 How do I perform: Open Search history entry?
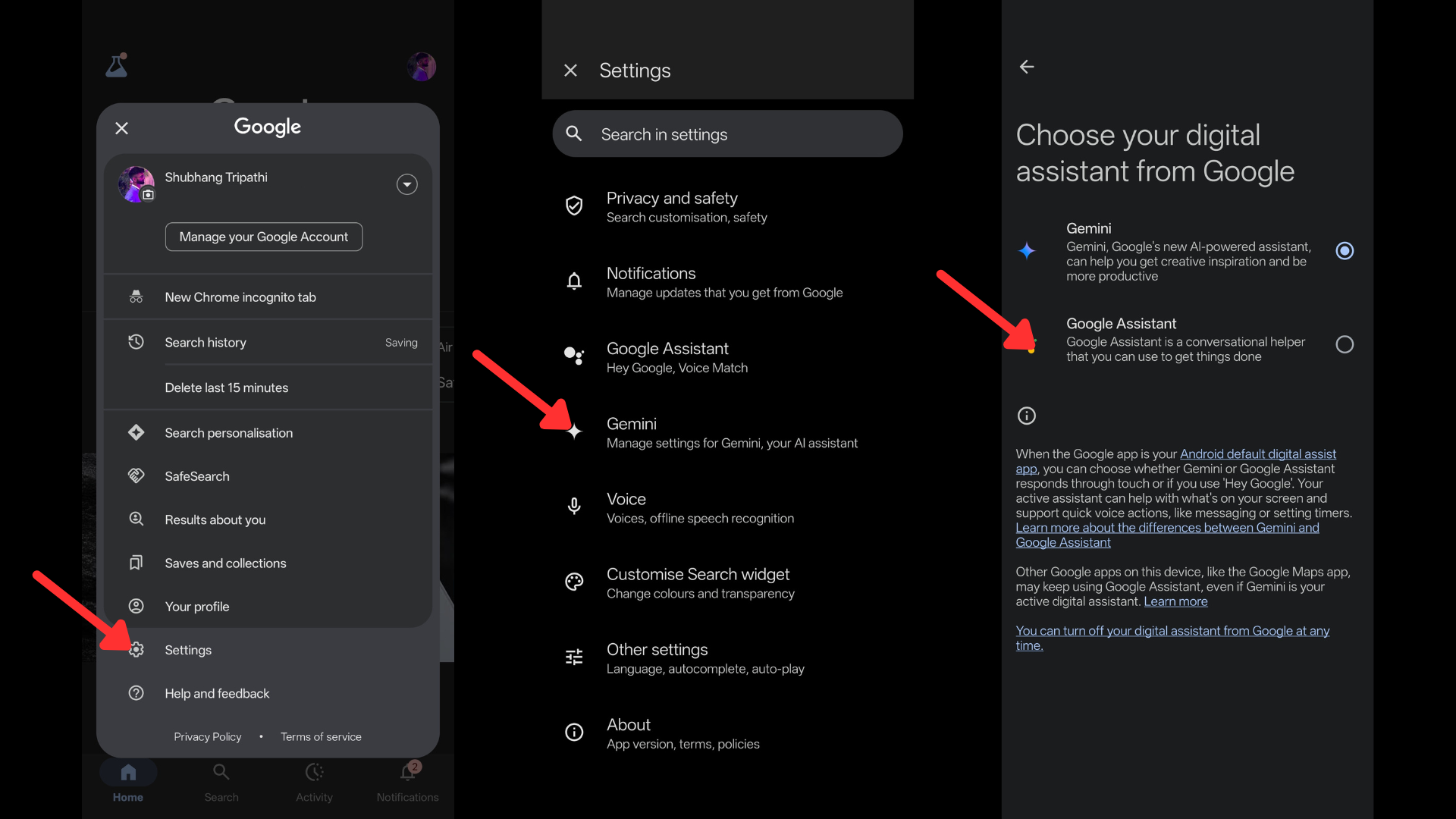pyautogui.click(x=268, y=343)
